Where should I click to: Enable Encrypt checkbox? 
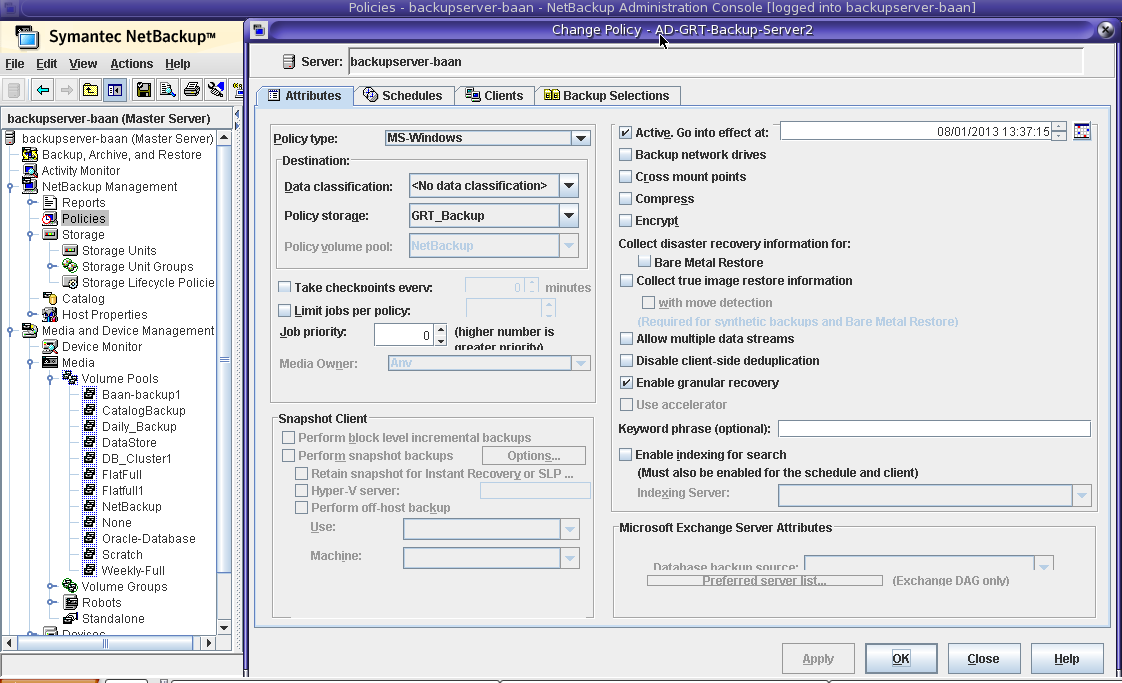625,221
